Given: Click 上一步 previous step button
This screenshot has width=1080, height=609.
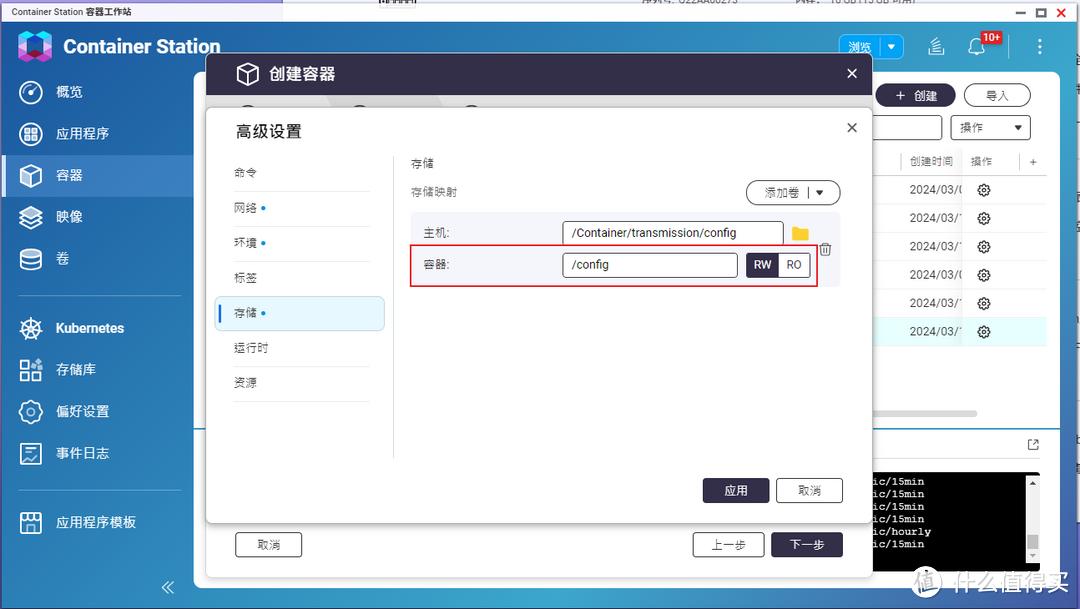Looking at the screenshot, I should [729, 545].
